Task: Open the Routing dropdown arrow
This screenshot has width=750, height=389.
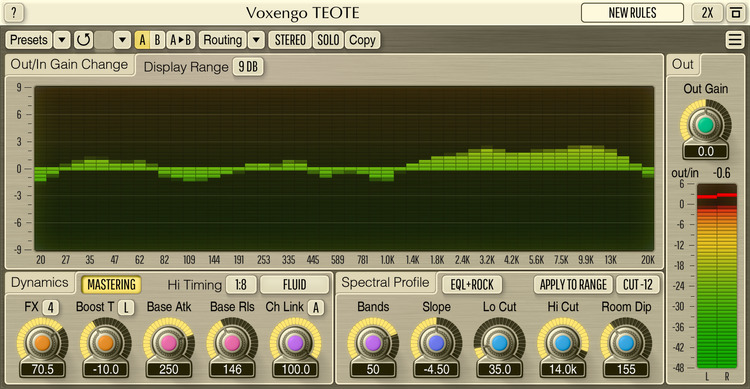Action: pos(256,40)
